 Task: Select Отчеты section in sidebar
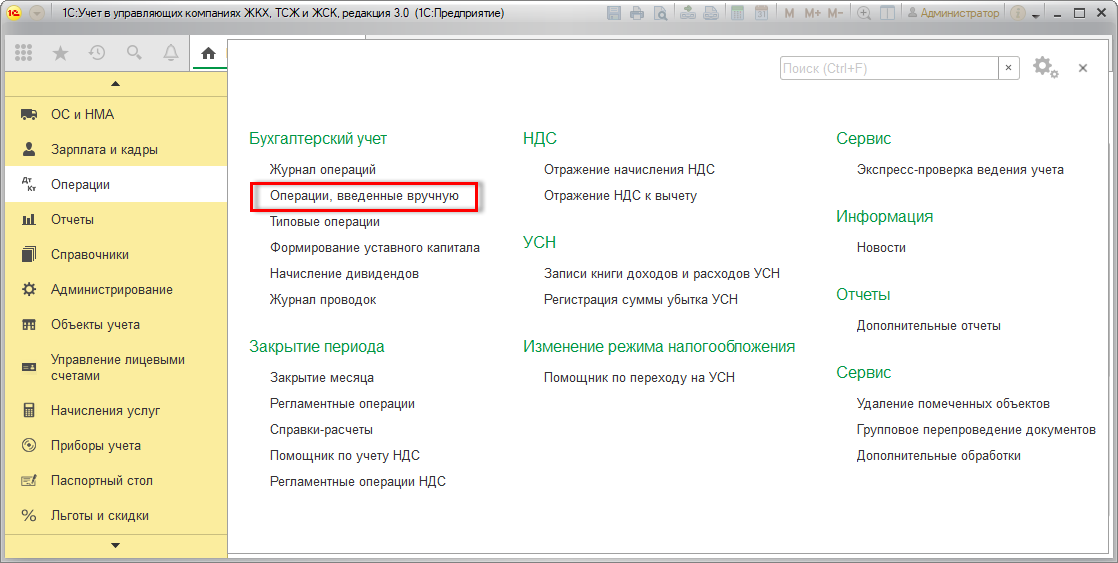tap(72, 219)
